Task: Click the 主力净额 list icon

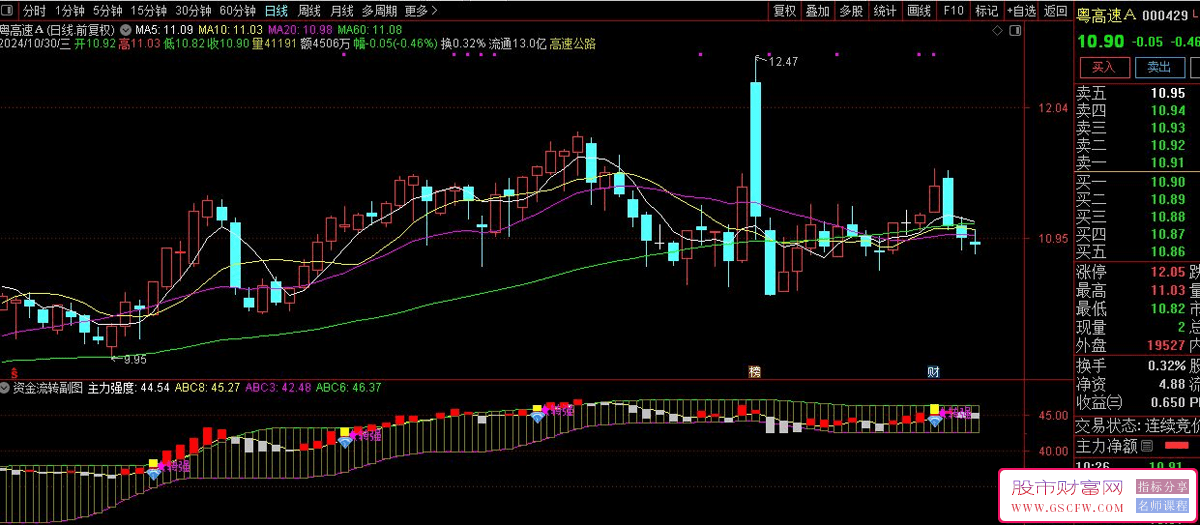Action: [x=1147, y=446]
